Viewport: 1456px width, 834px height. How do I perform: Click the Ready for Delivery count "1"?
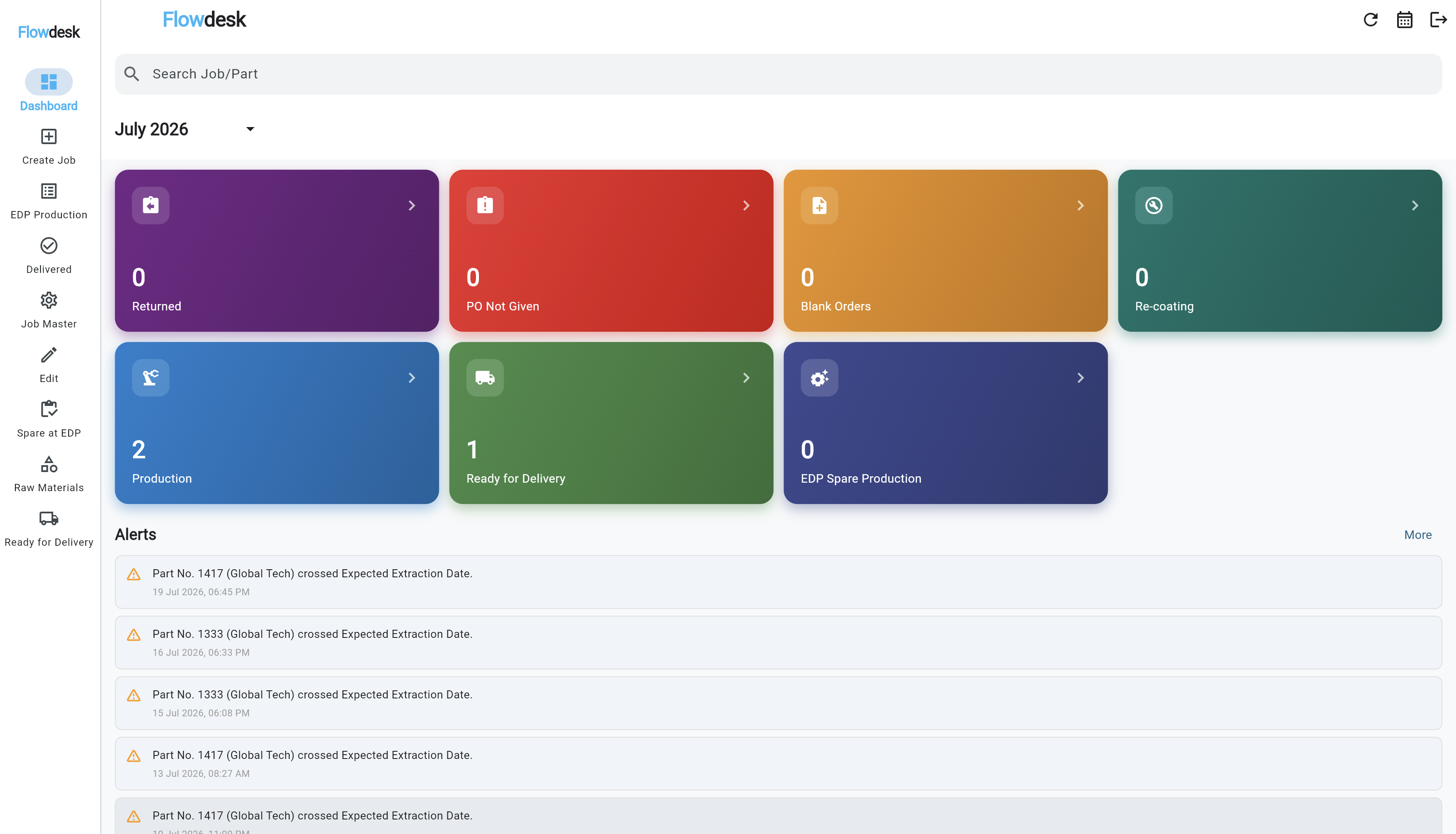(473, 450)
